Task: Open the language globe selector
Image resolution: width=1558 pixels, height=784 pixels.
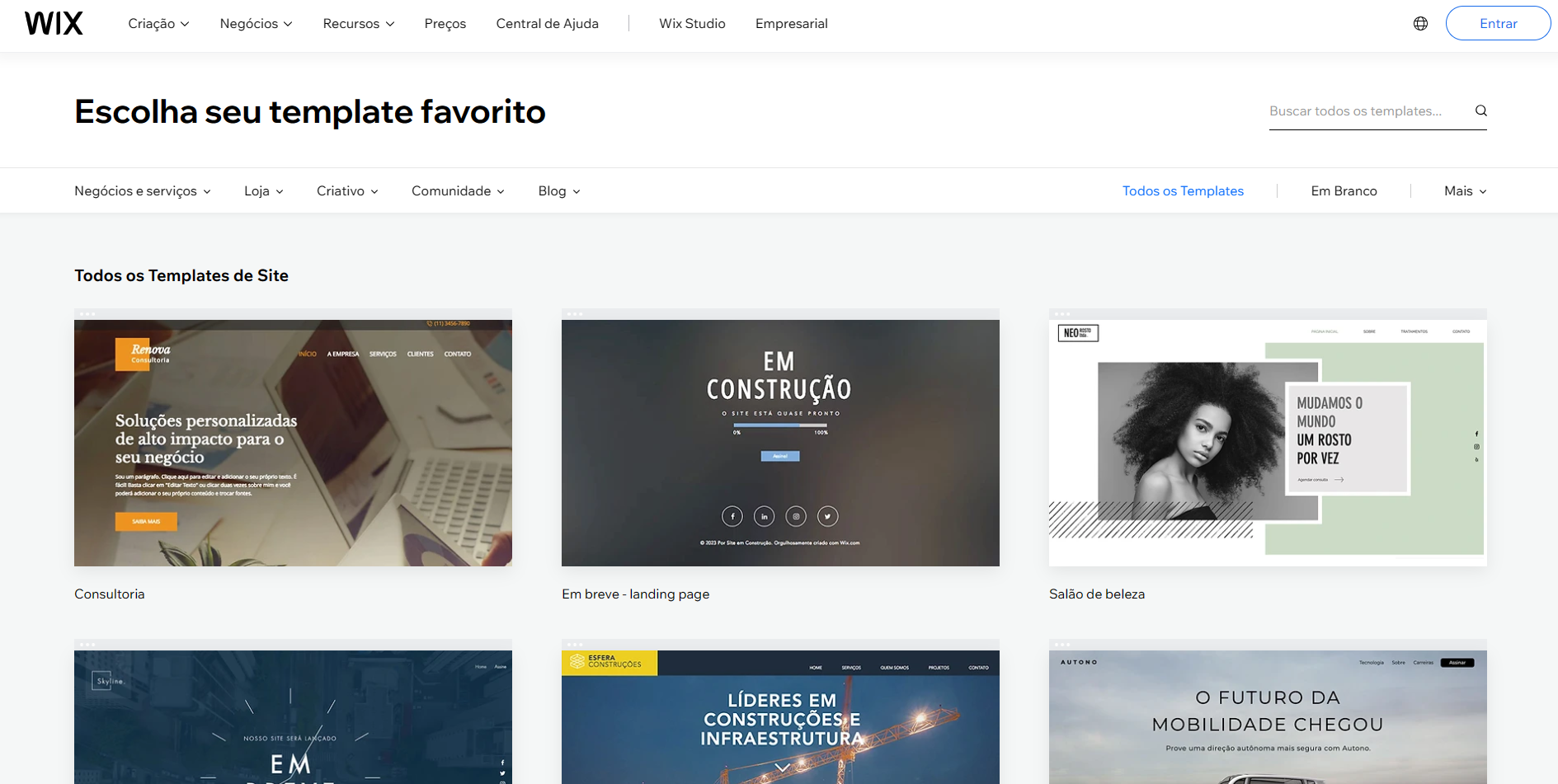Action: (x=1420, y=23)
